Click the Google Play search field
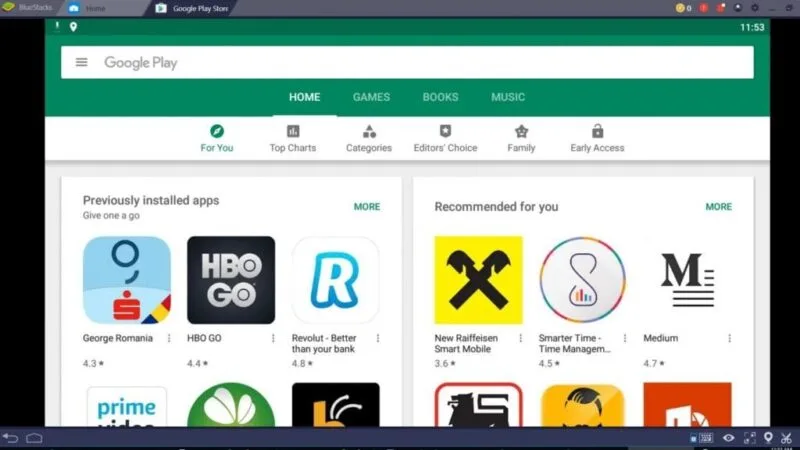This screenshot has height=450, width=800. (x=407, y=62)
